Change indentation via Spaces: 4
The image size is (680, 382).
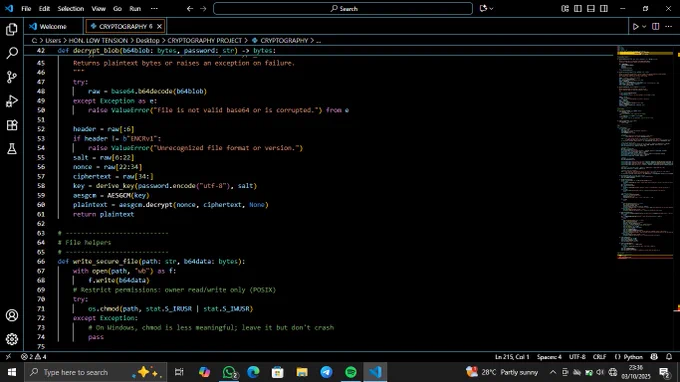(x=549, y=357)
